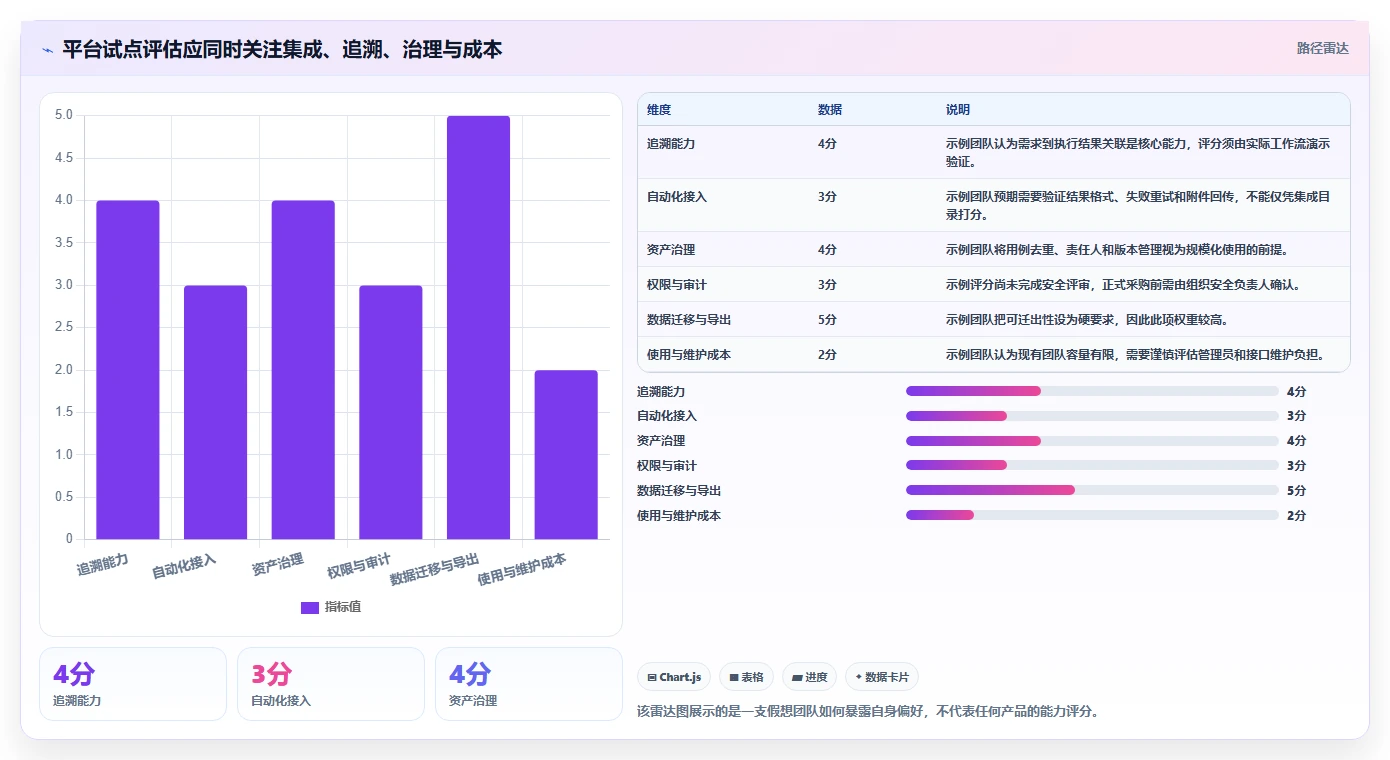The width and height of the screenshot is (1390, 760).
Task: Click the 权限与审计 bar in the chart
Action: click(391, 412)
